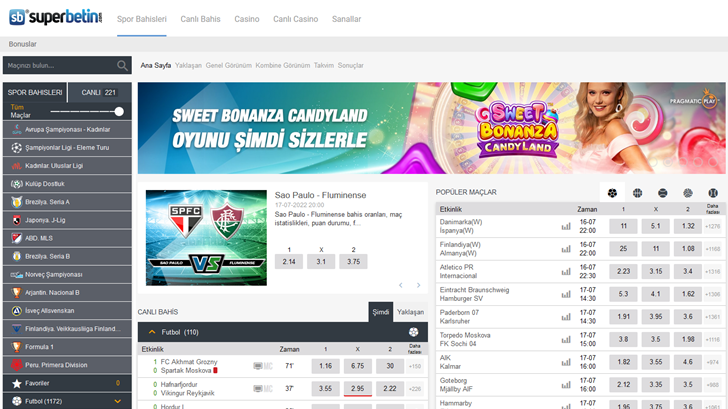Switch to SPOR BAHİSLERİ sidebar tab
Screen dimensions: 728x409
click(35, 92)
